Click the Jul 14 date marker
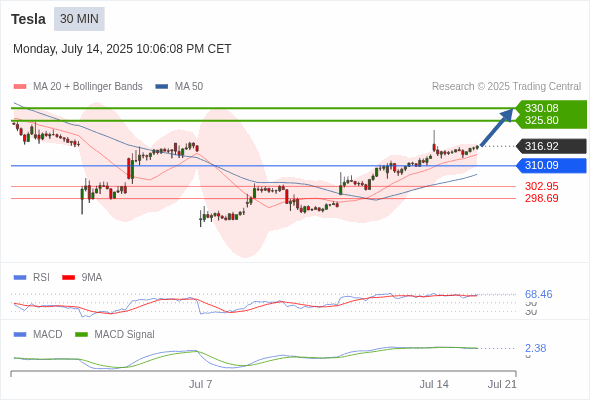 click(x=434, y=384)
